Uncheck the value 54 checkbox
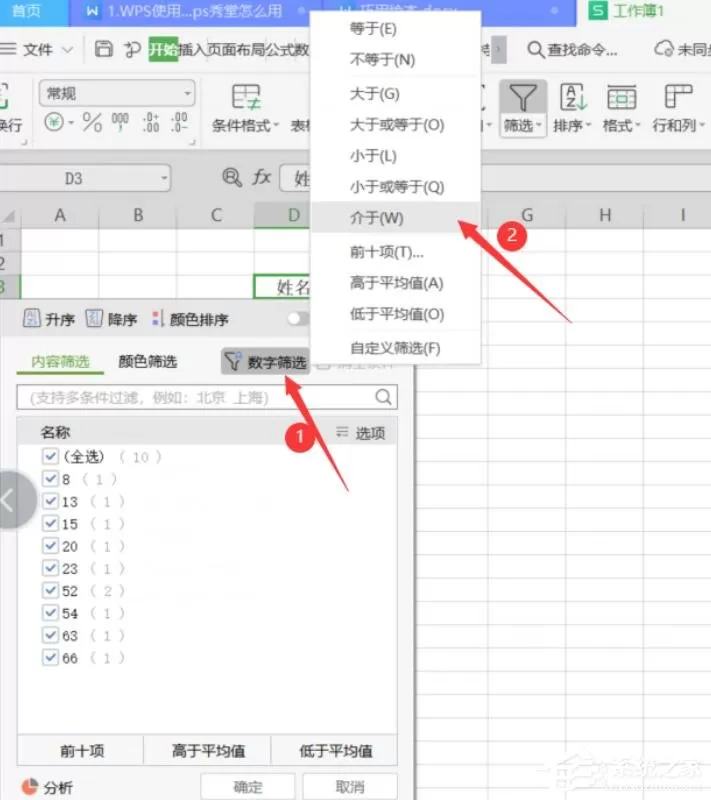The width and height of the screenshot is (711, 800). pyautogui.click(x=50, y=612)
